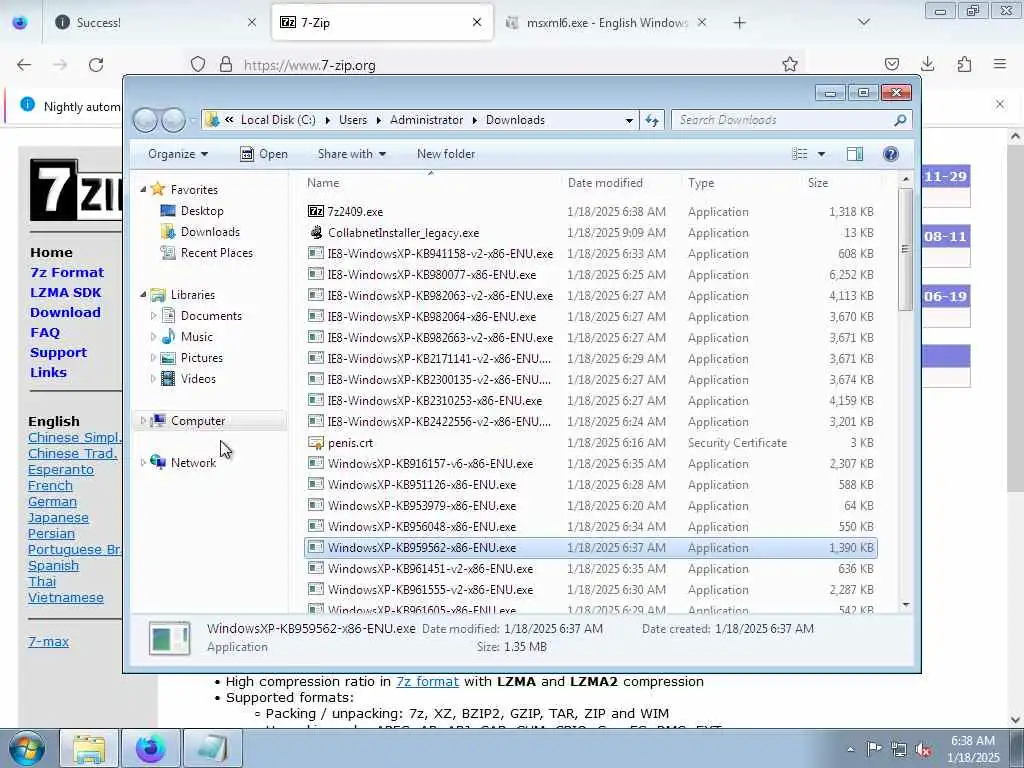This screenshot has height=768, width=1024.
Task: Expand the Documents library node
Action: 153,316
